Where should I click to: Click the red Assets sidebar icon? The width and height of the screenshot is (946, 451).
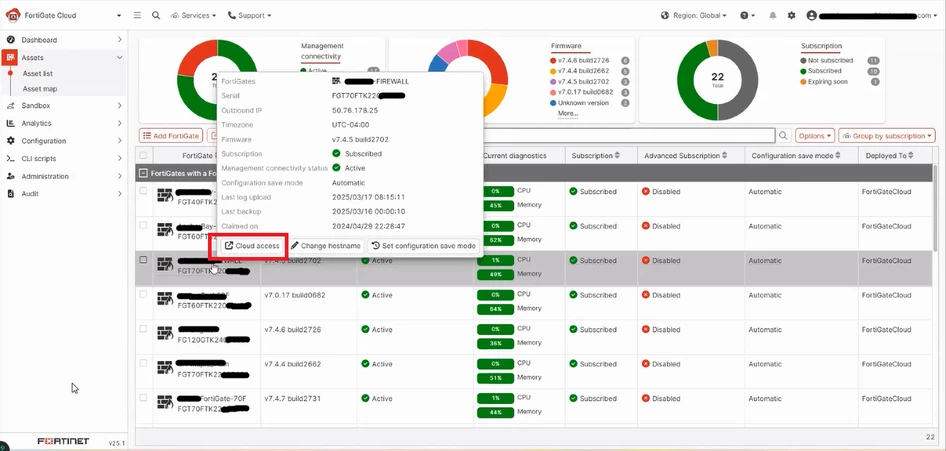(x=10, y=57)
